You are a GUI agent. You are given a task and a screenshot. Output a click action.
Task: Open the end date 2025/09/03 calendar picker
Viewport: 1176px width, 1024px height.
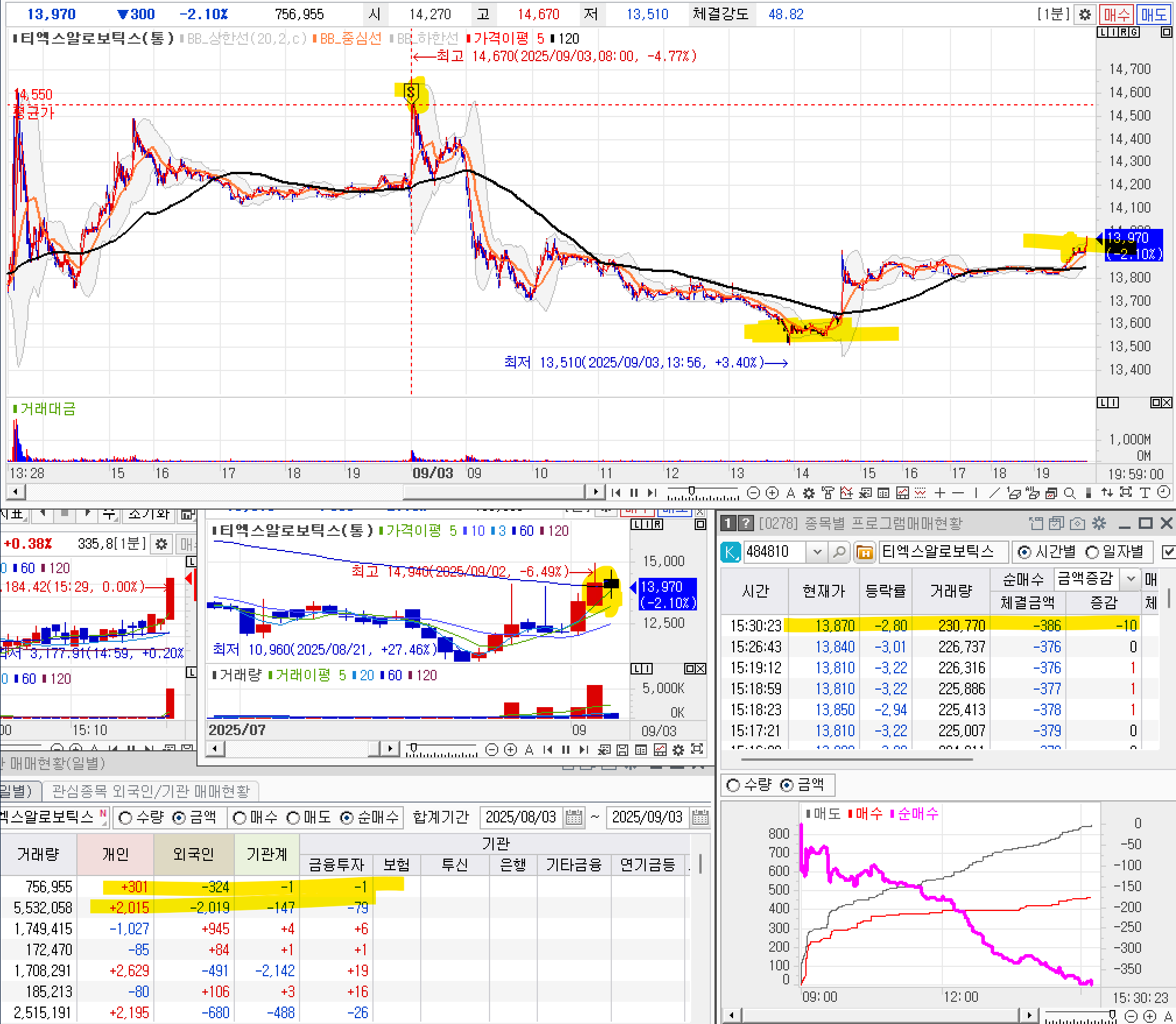pos(700,818)
